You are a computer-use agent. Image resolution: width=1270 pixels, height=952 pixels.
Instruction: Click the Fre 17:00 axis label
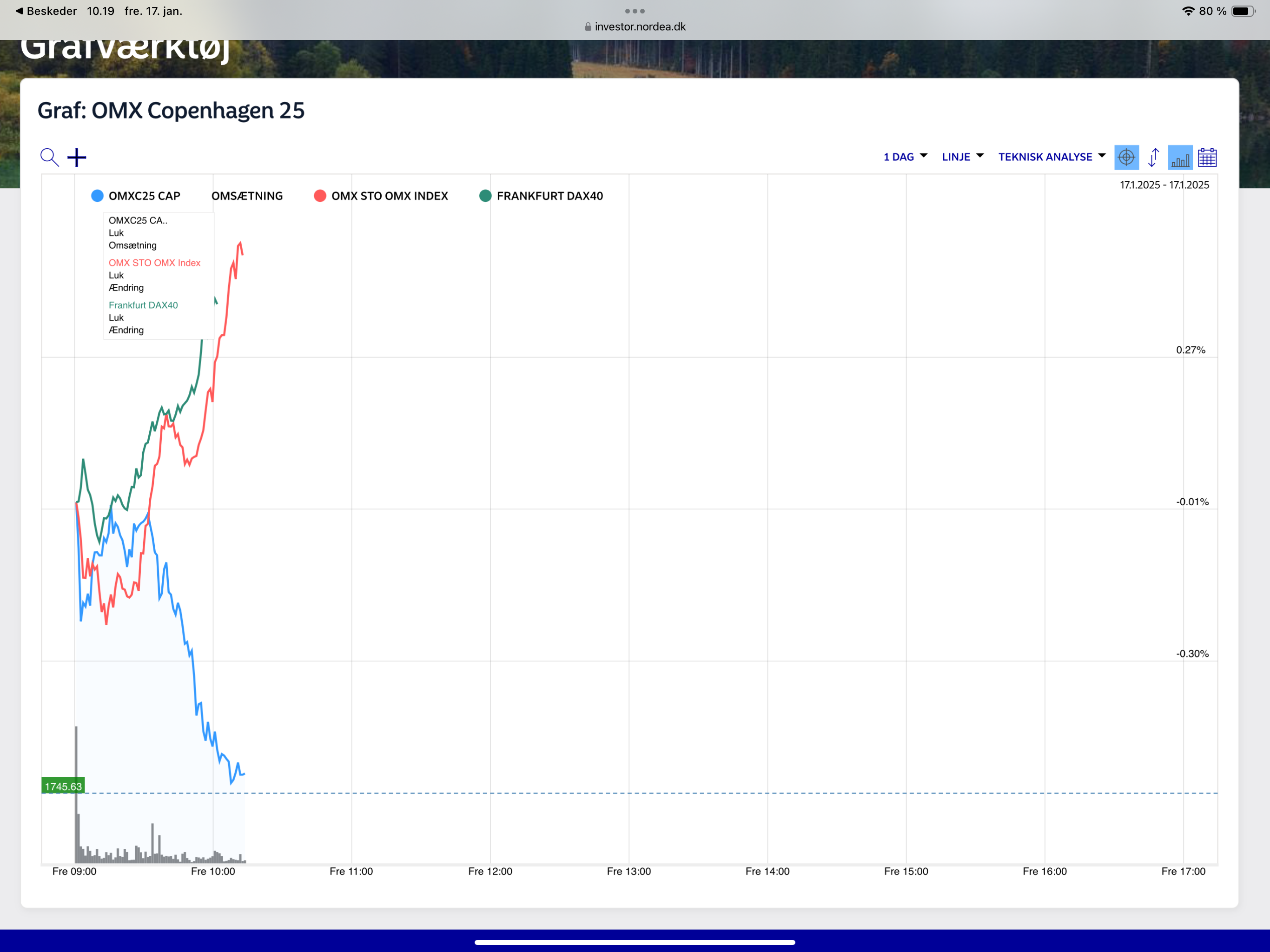tap(1184, 871)
